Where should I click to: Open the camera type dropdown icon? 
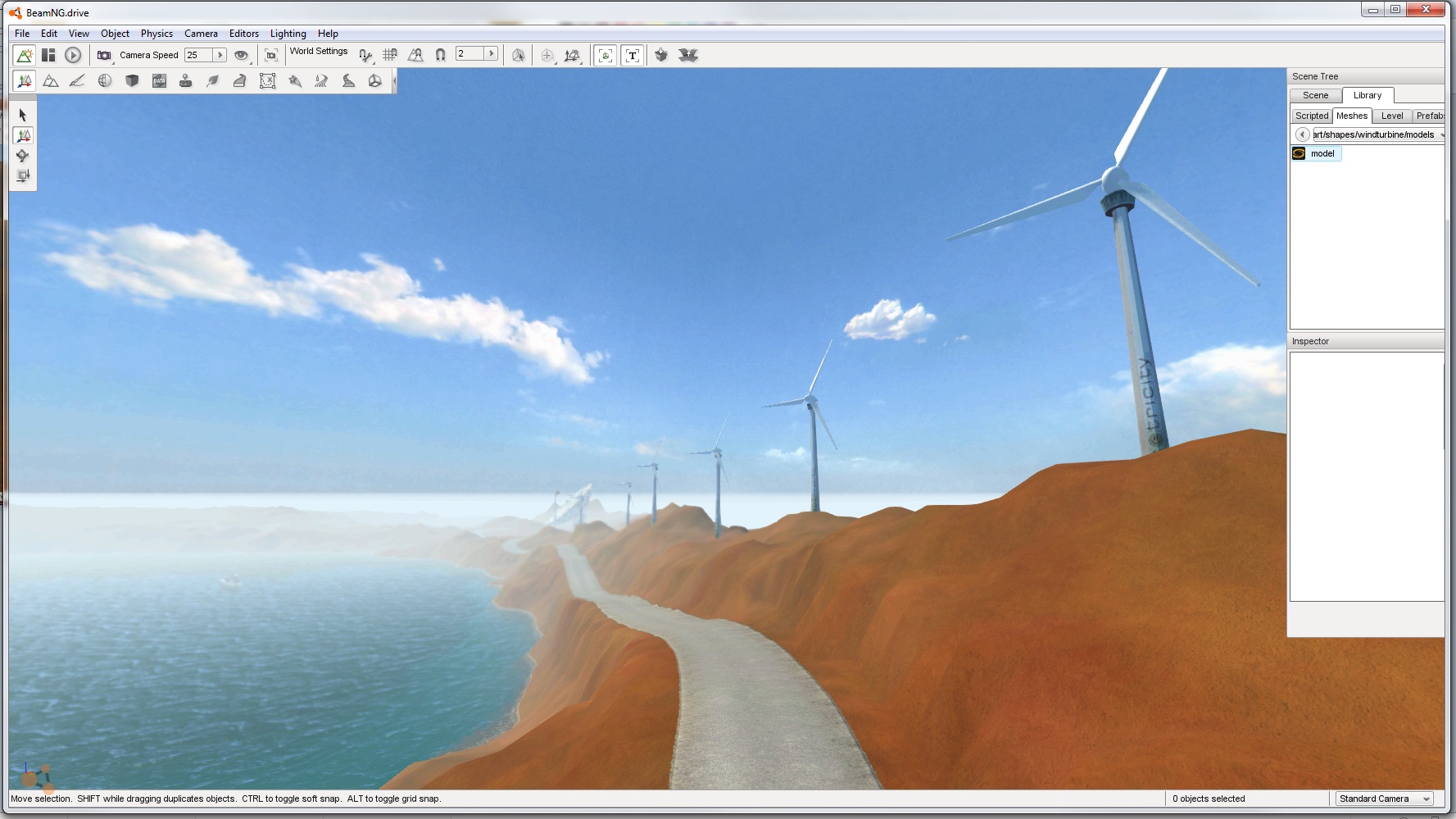[104, 55]
